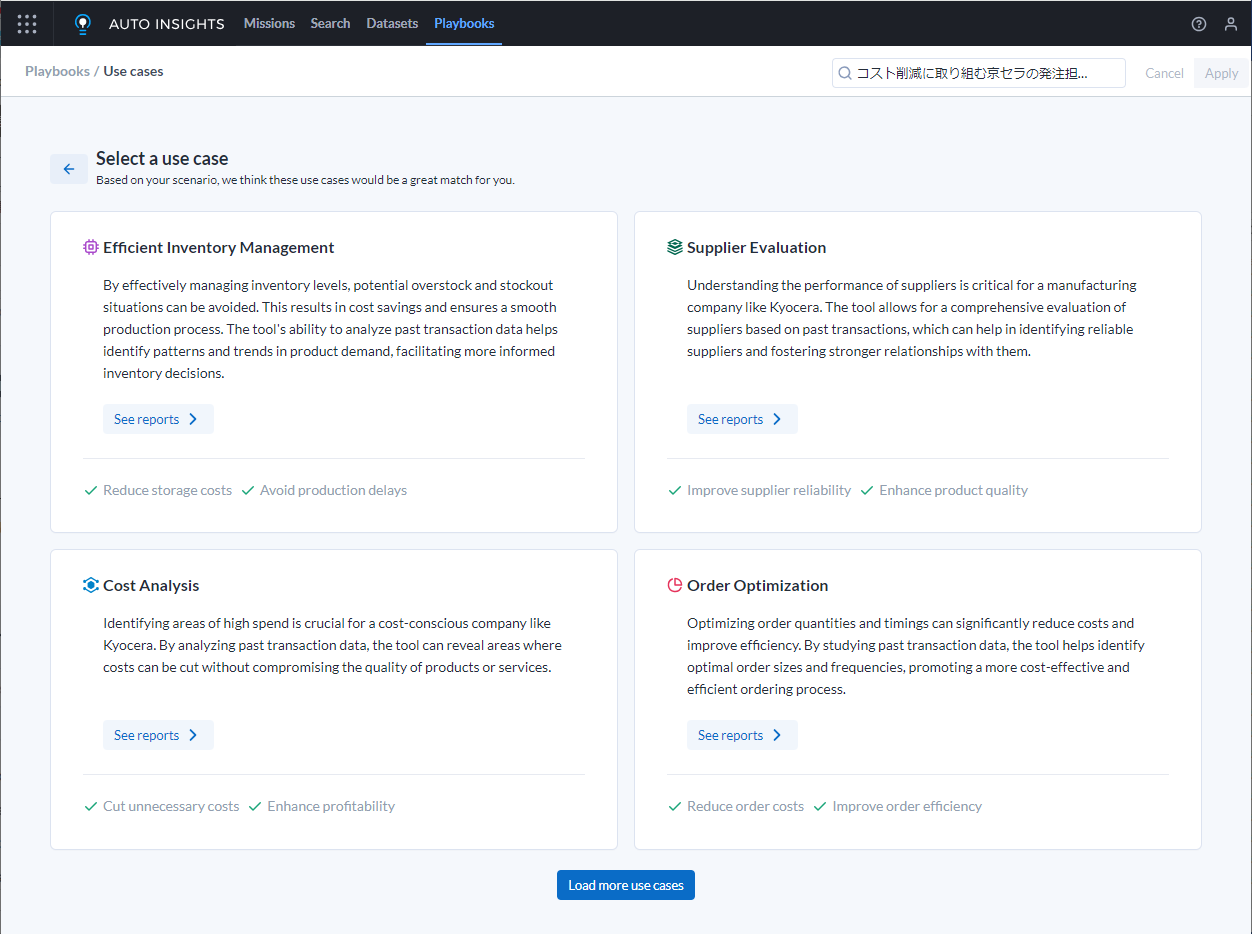Click the Reduce storage costs label
Image resolution: width=1252 pixels, height=934 pixels.
click(x=167, y=491)
